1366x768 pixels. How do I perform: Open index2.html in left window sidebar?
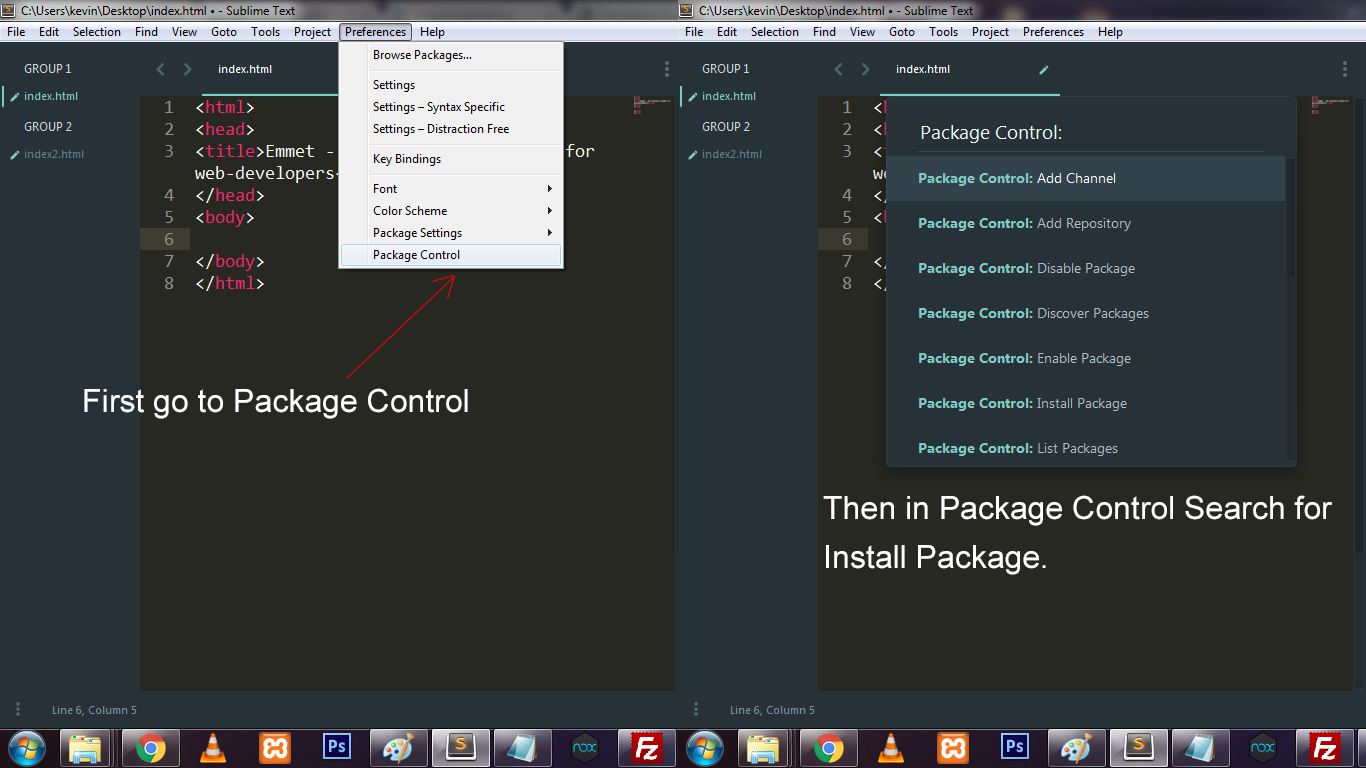tap(54, 154)
